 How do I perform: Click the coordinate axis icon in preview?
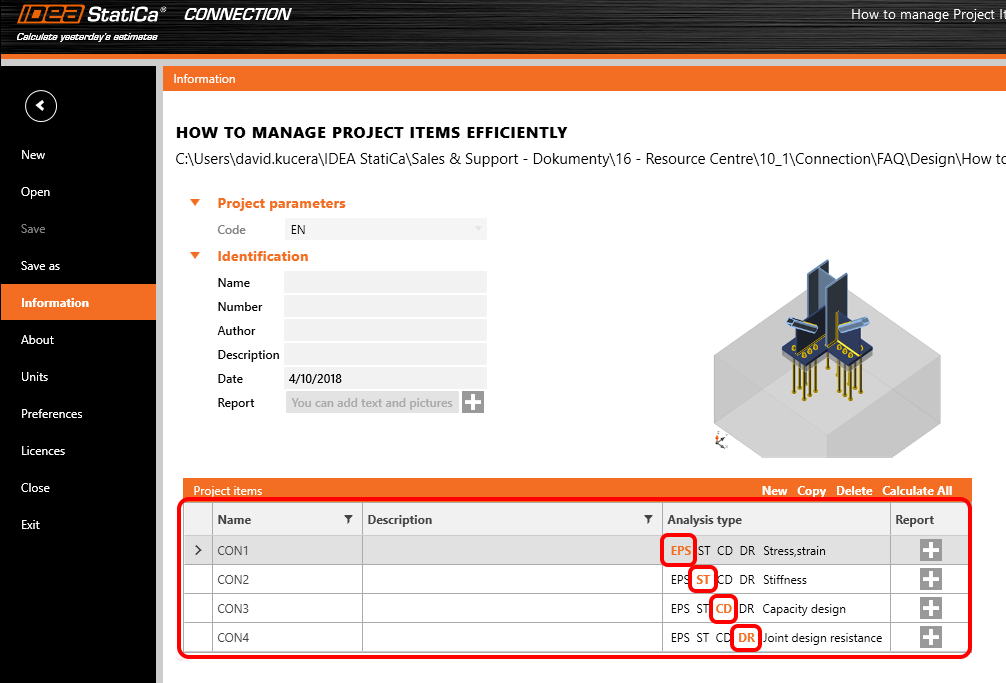click(x=721, y=440)
